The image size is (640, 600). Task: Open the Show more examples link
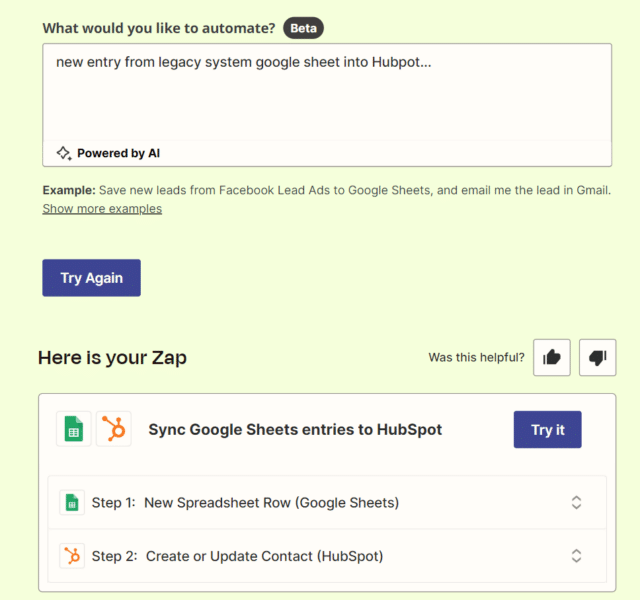point(102,209)
